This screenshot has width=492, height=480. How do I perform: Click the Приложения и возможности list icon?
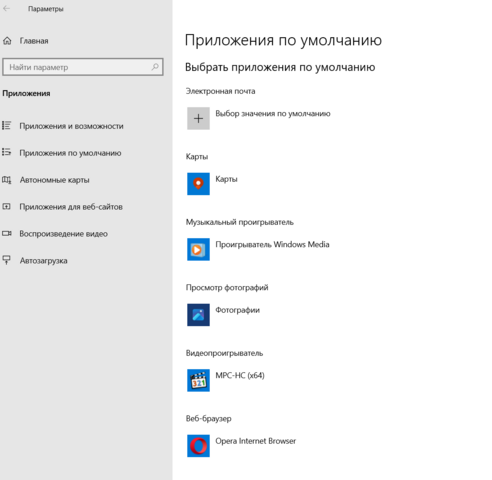(7, 126)
